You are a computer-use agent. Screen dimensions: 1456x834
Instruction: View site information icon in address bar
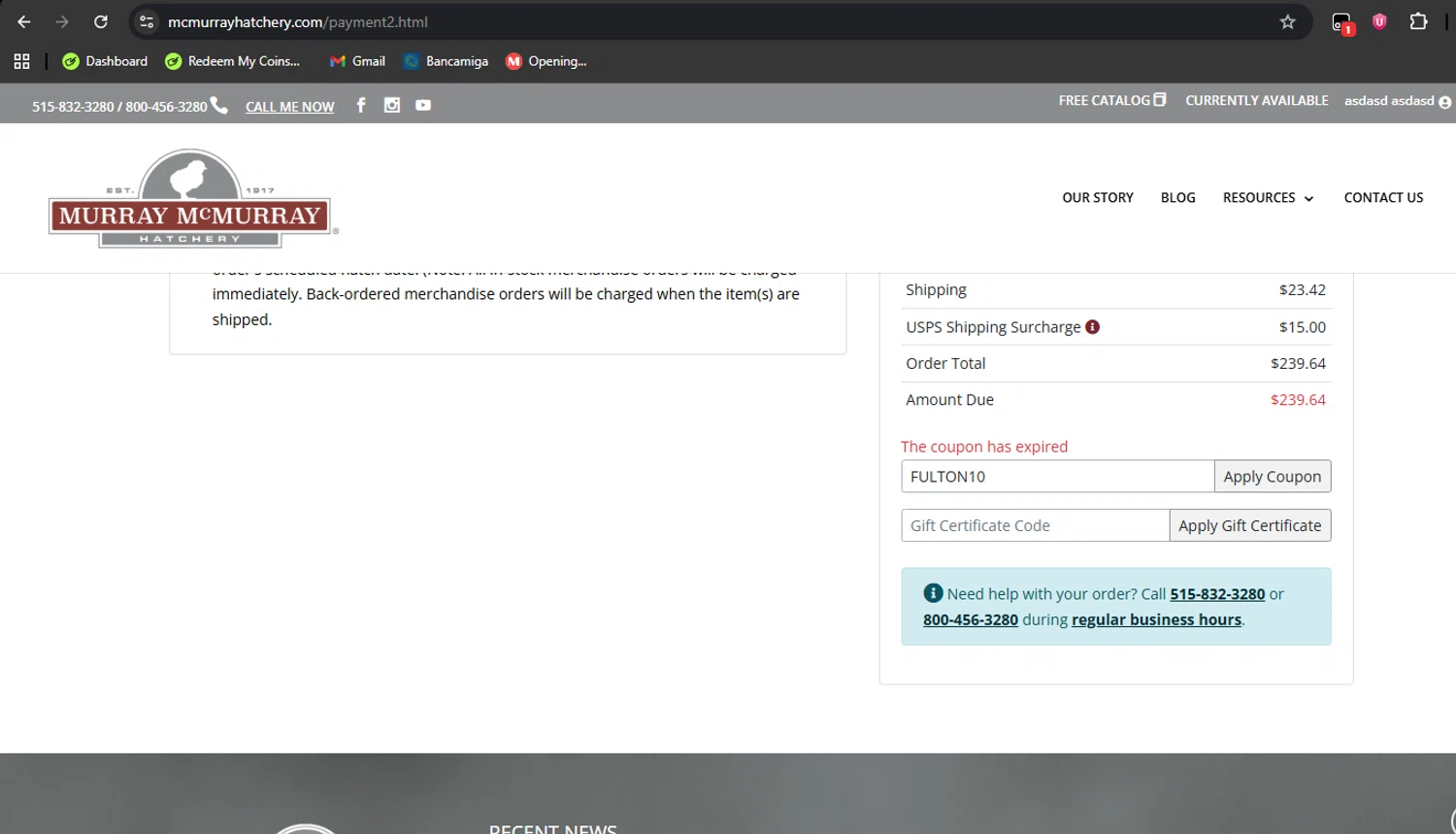pos(147,21)
